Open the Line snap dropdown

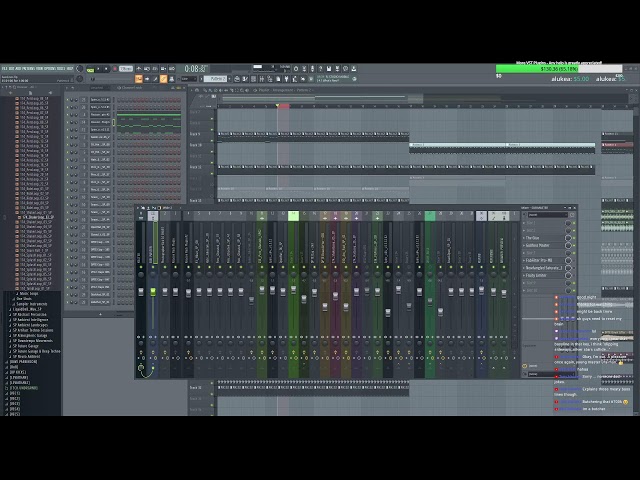[x=189, y=79]
